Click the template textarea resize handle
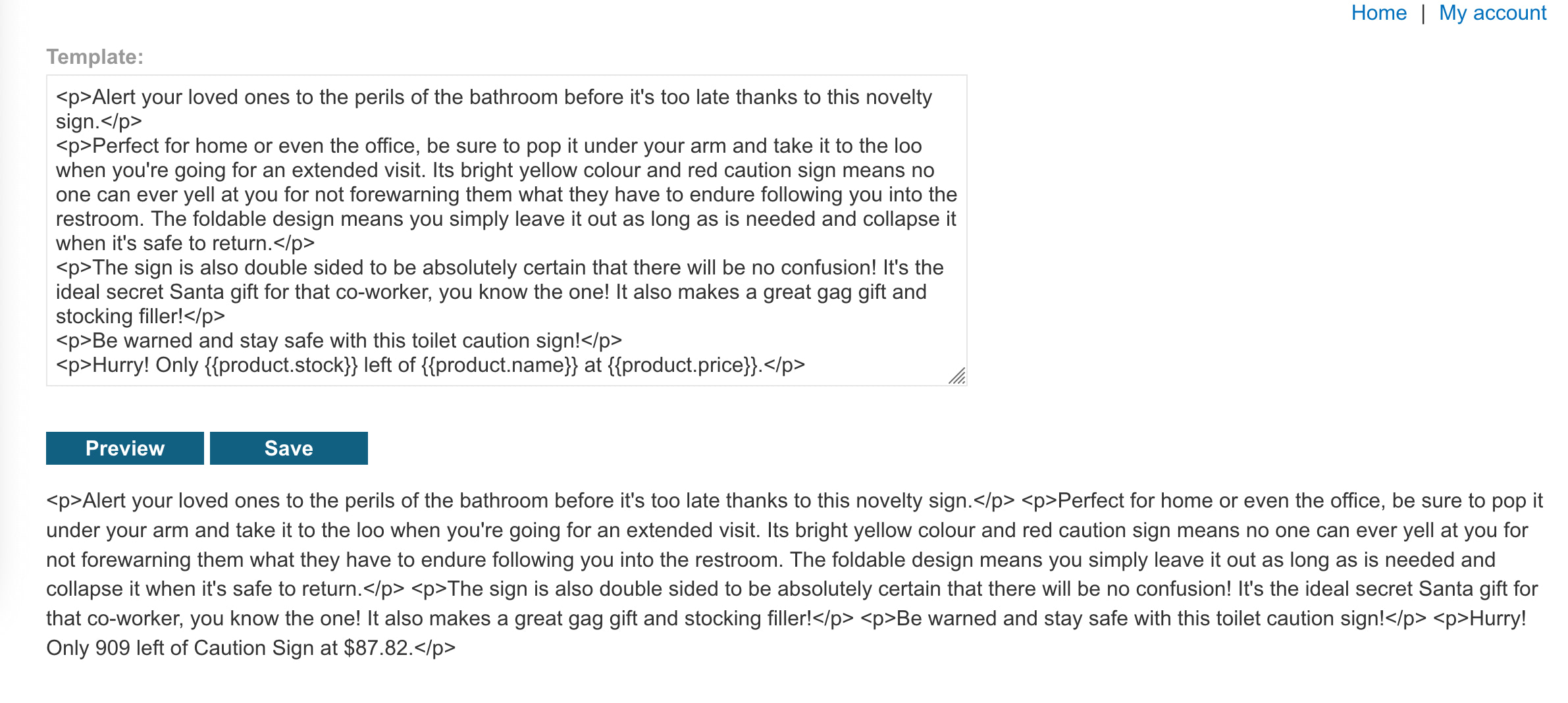This screenshot has width=1568, height=703. point(957,376)
